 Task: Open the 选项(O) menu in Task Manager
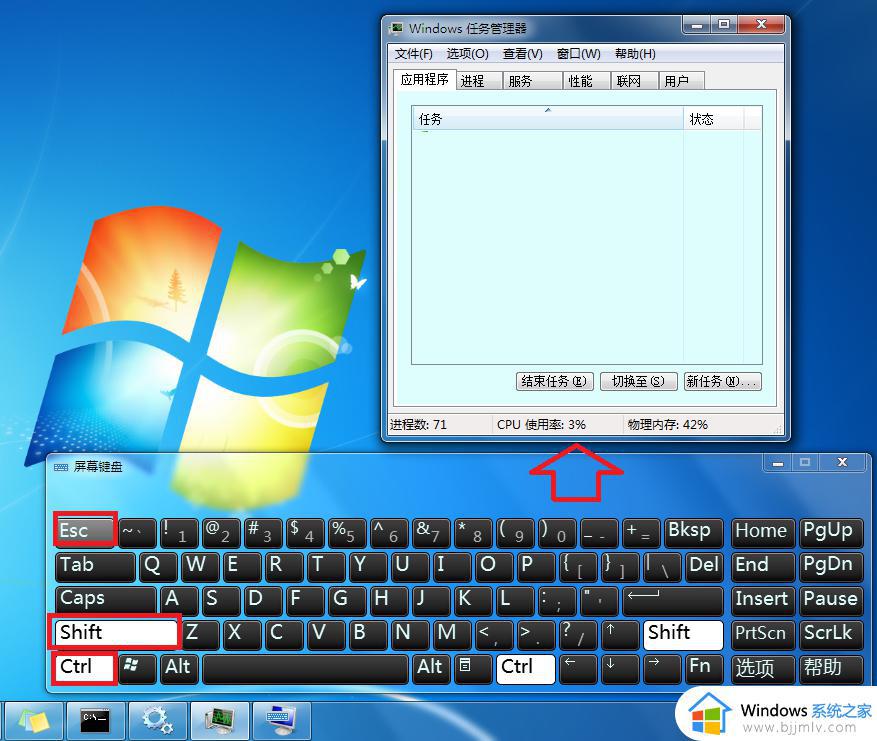(x=468, y=54)
